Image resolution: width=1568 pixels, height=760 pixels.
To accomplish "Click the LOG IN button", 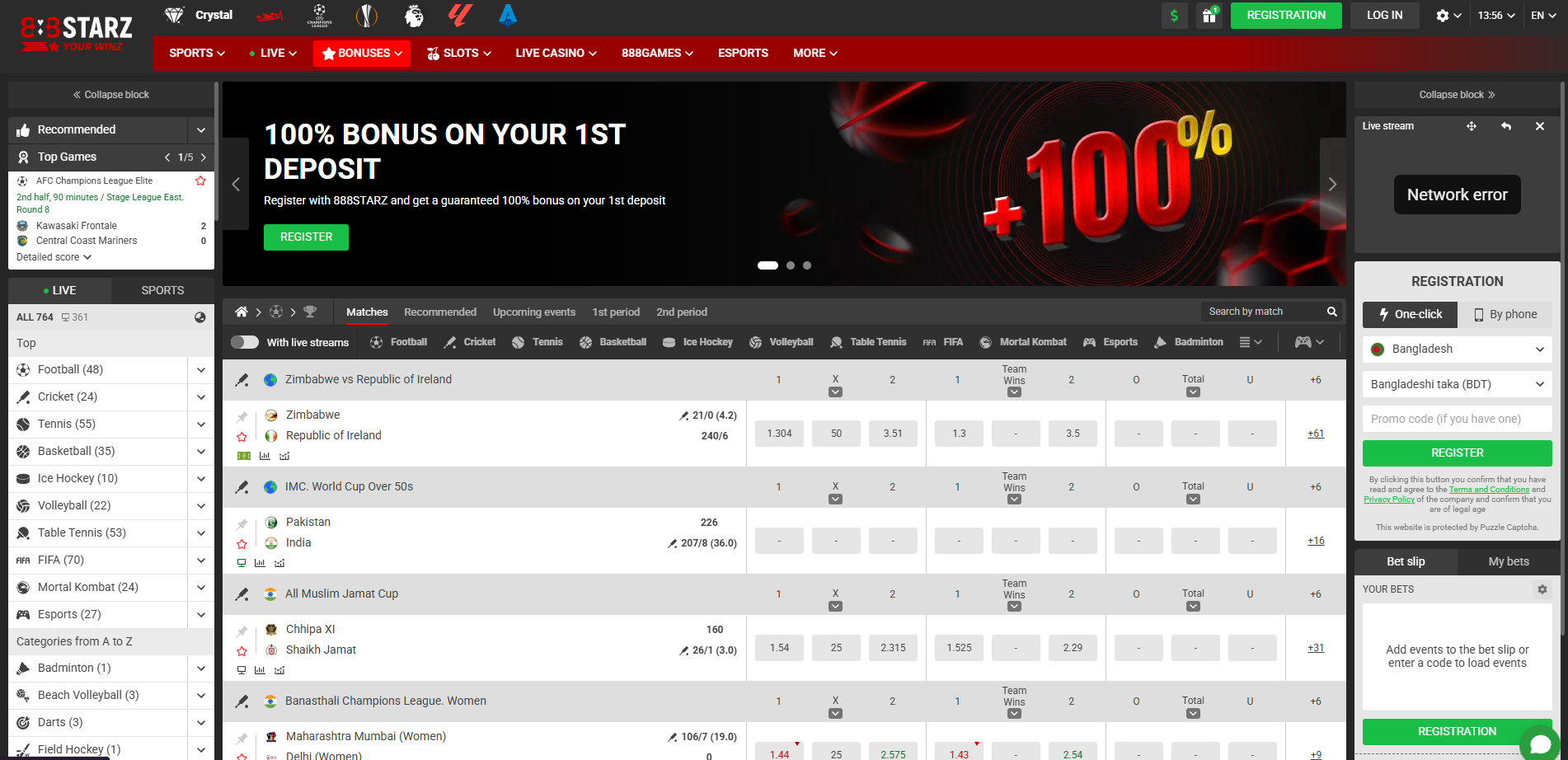I will pyautogui.click(x=1384, y=16).
